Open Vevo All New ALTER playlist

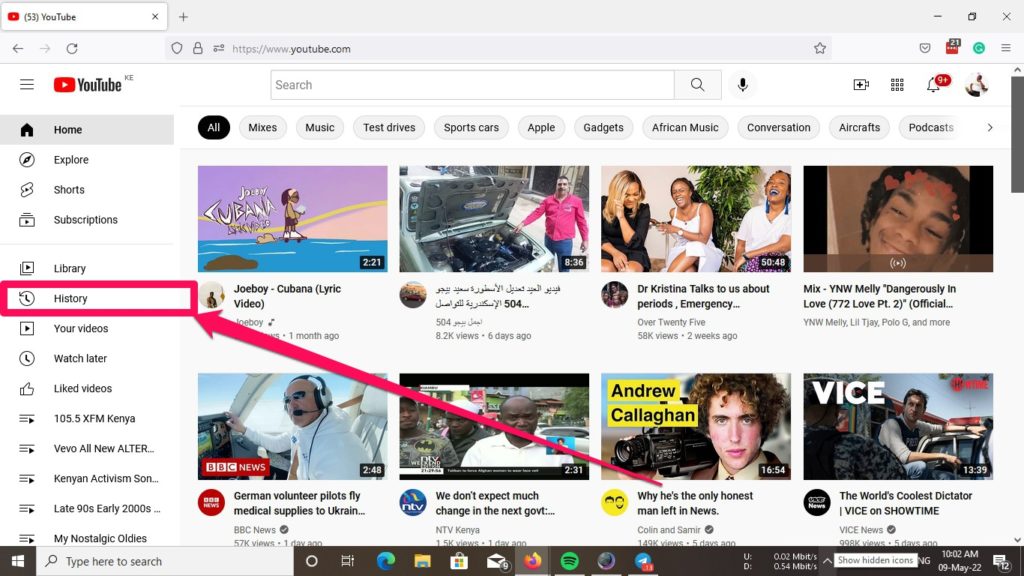[x=87, y=449]
